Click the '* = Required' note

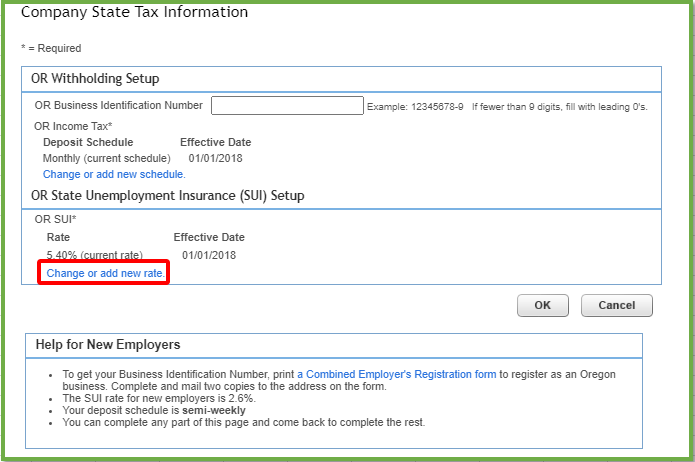[51, 48]
